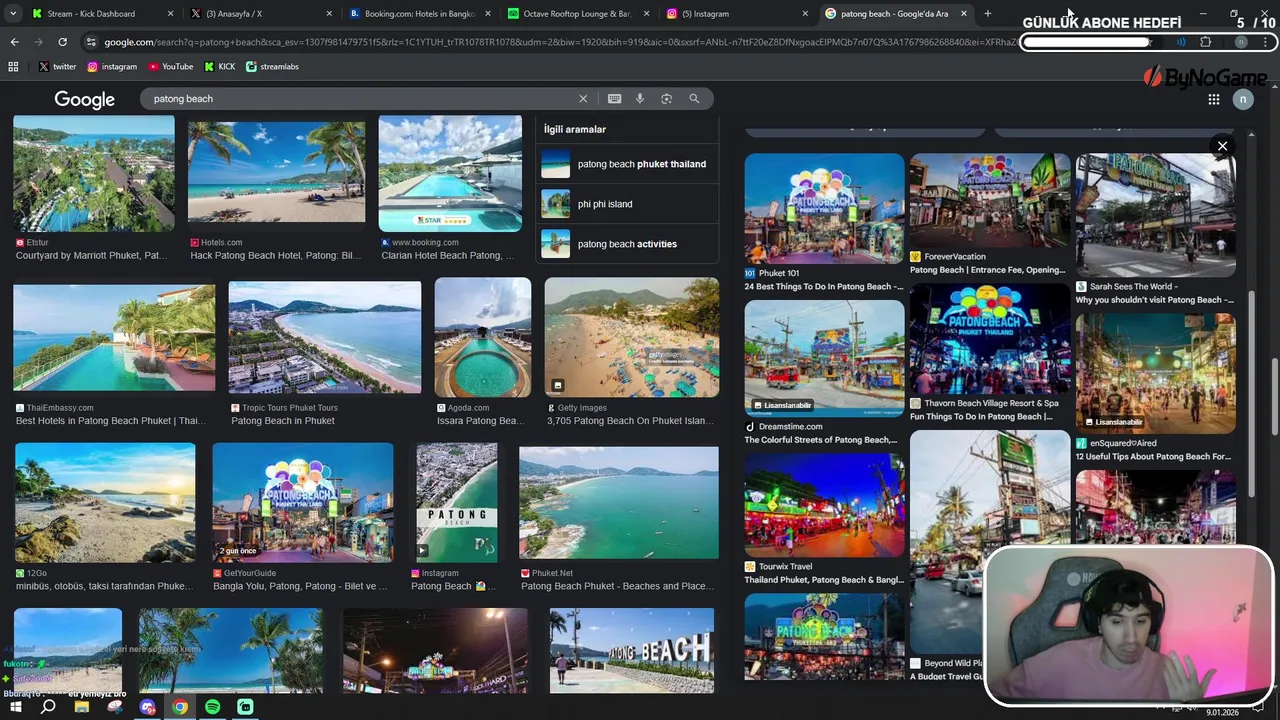Open File Explorer from the taskbar
Viewport: 1280px width, 720px height.
coord(82,707)
